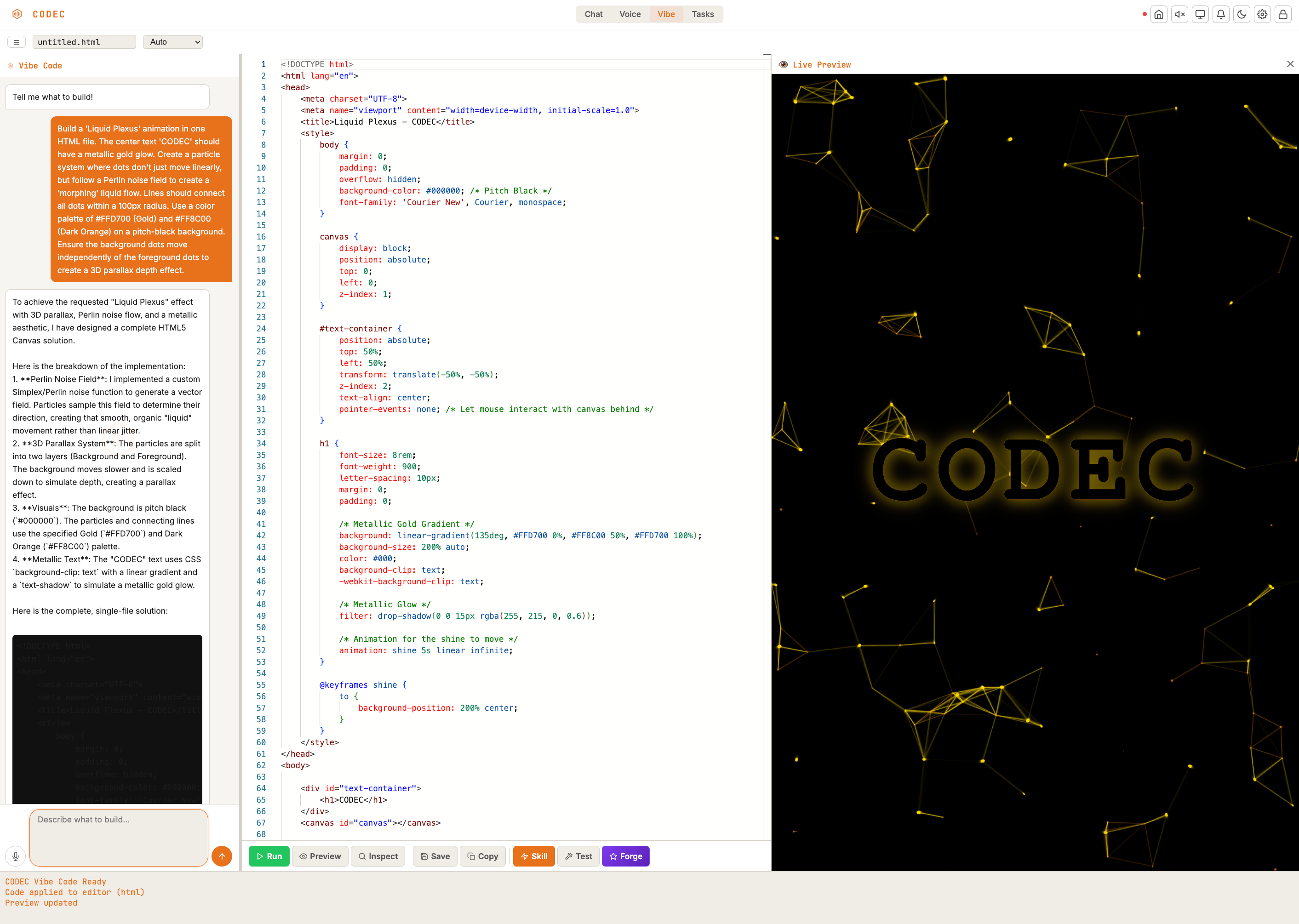Click the Inspect button
The image size is (1299, 924).
point(378,856)
